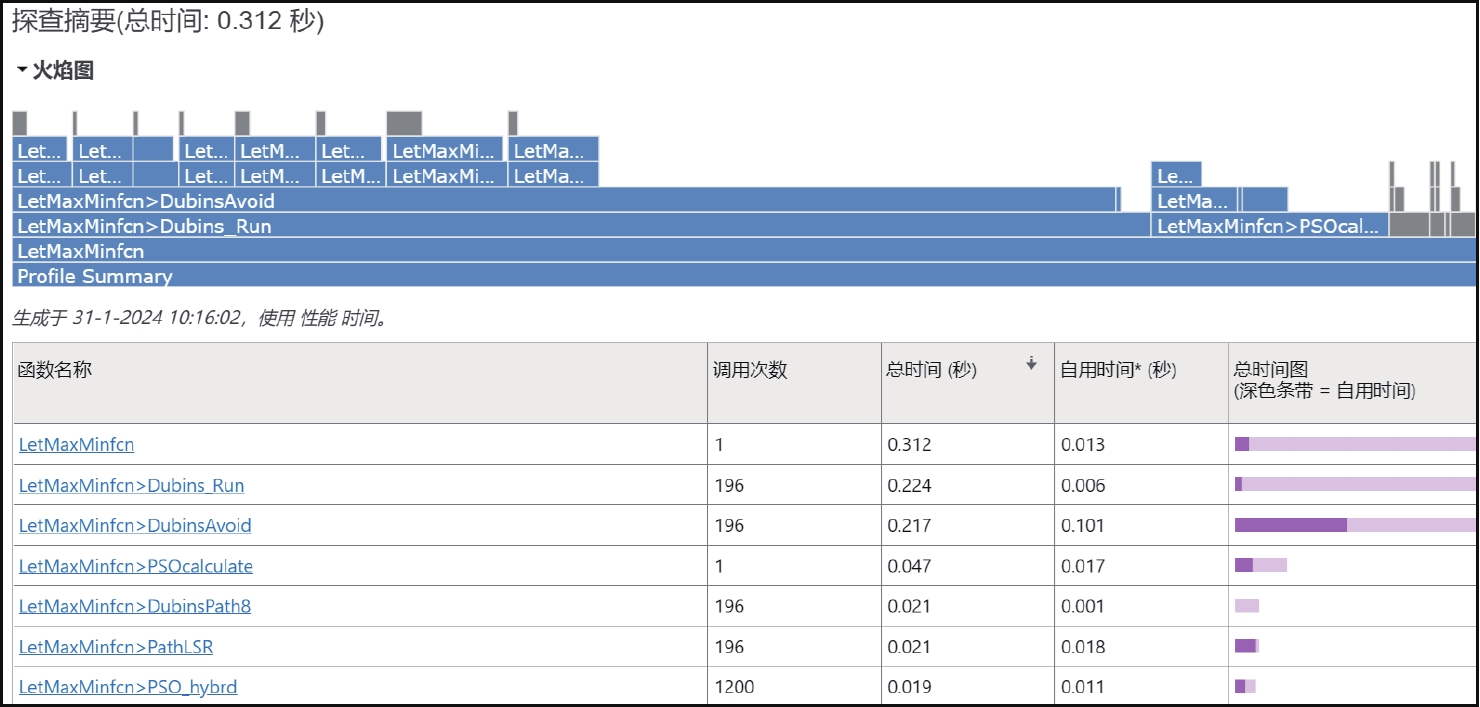The image size is (1480, 707).
Task: Sort by the 调用次数 column header
Action: (750, 370)
